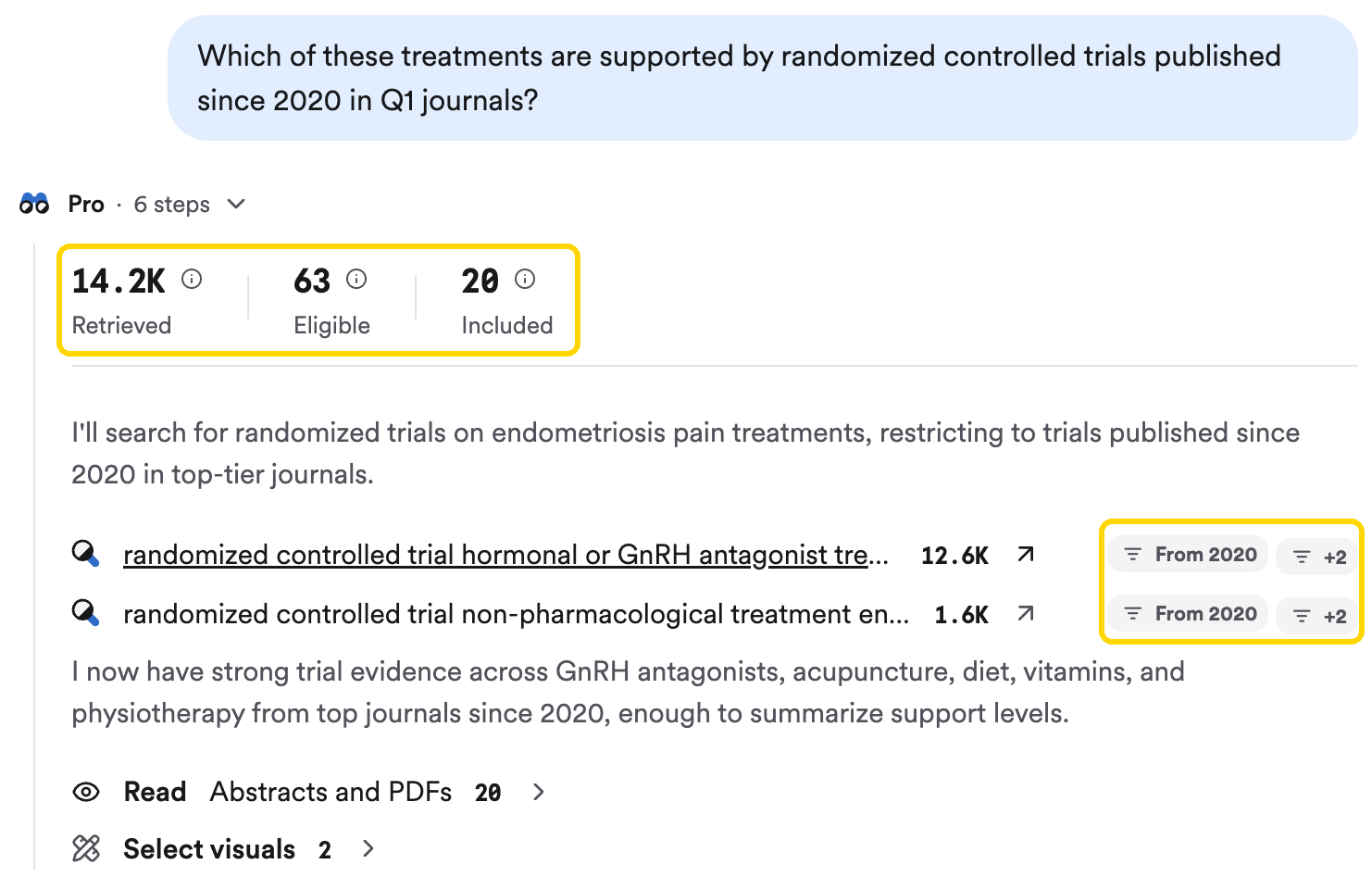Image resolution: width=1372 pixels, height=877 pixels.
Task: Open the hormonal or GnRH antagonist search link
Action: (505, 555)
